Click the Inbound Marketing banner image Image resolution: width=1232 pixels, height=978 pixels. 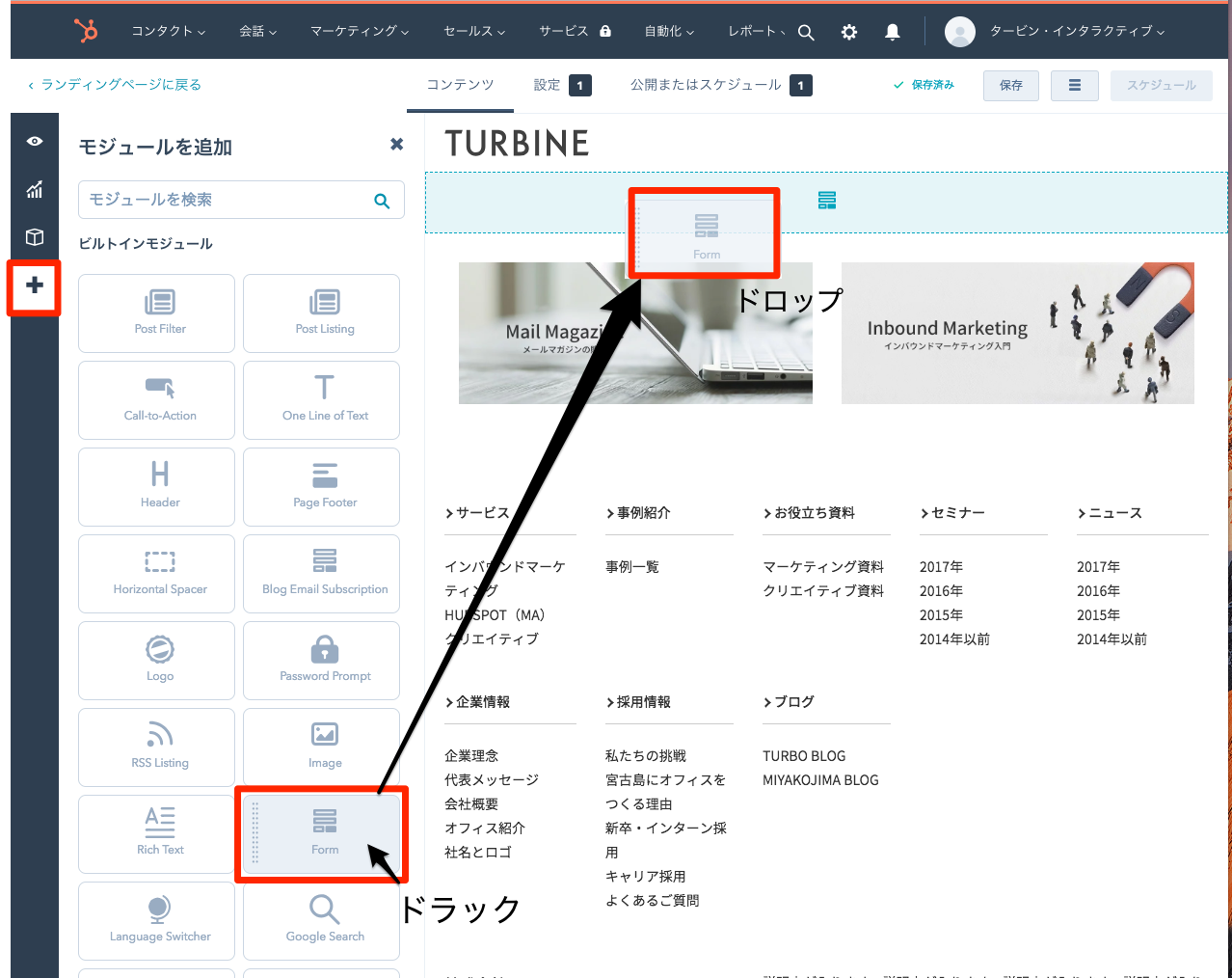point(1017,333)
